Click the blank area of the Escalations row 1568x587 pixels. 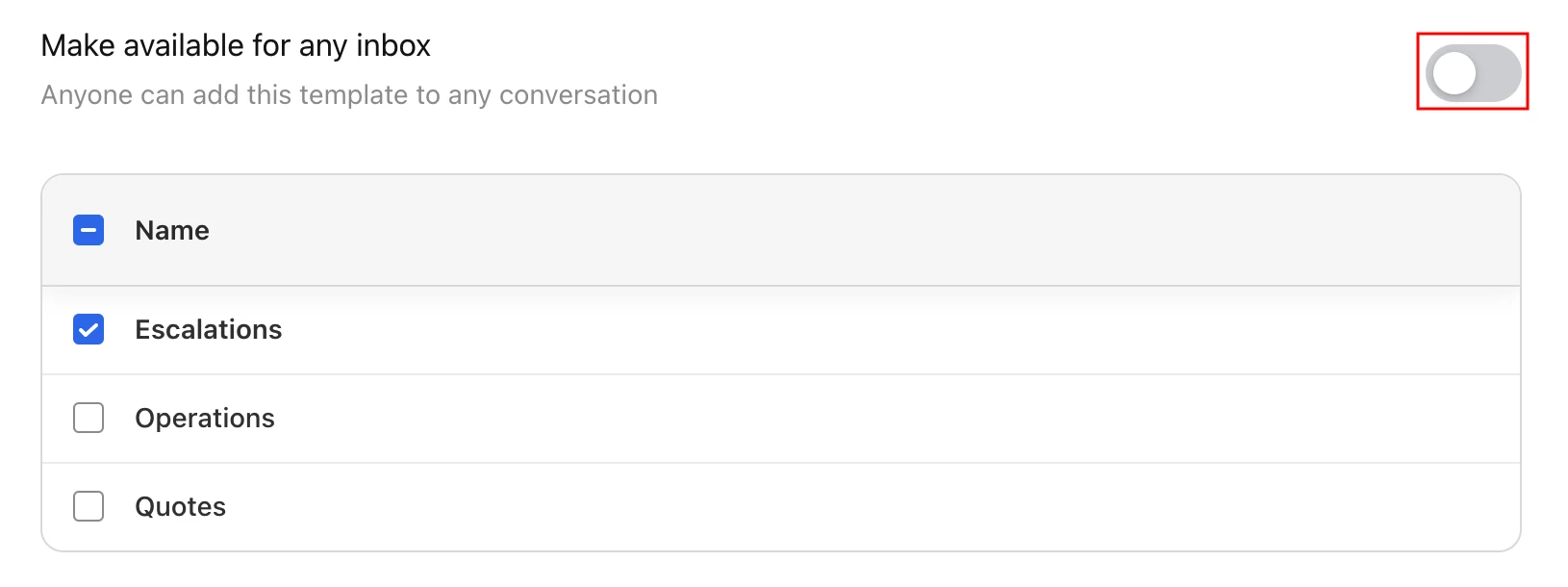pyautogui.click(x=866, y=330)
